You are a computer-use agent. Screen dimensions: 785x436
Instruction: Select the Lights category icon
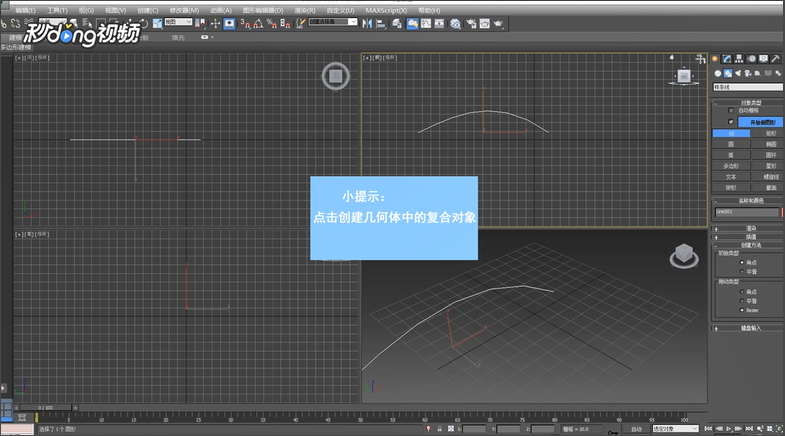pos(738,73)
